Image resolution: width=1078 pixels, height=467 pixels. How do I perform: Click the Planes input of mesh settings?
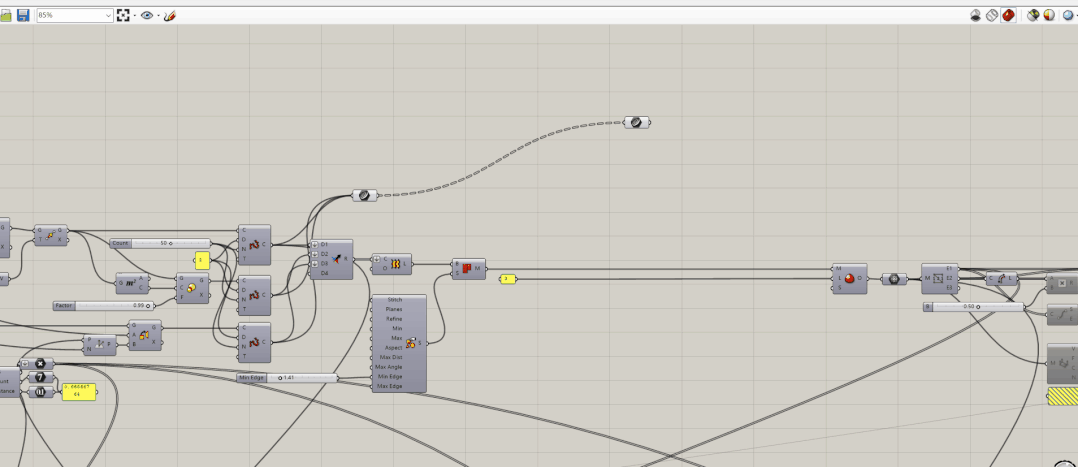(x=394, y=309)
